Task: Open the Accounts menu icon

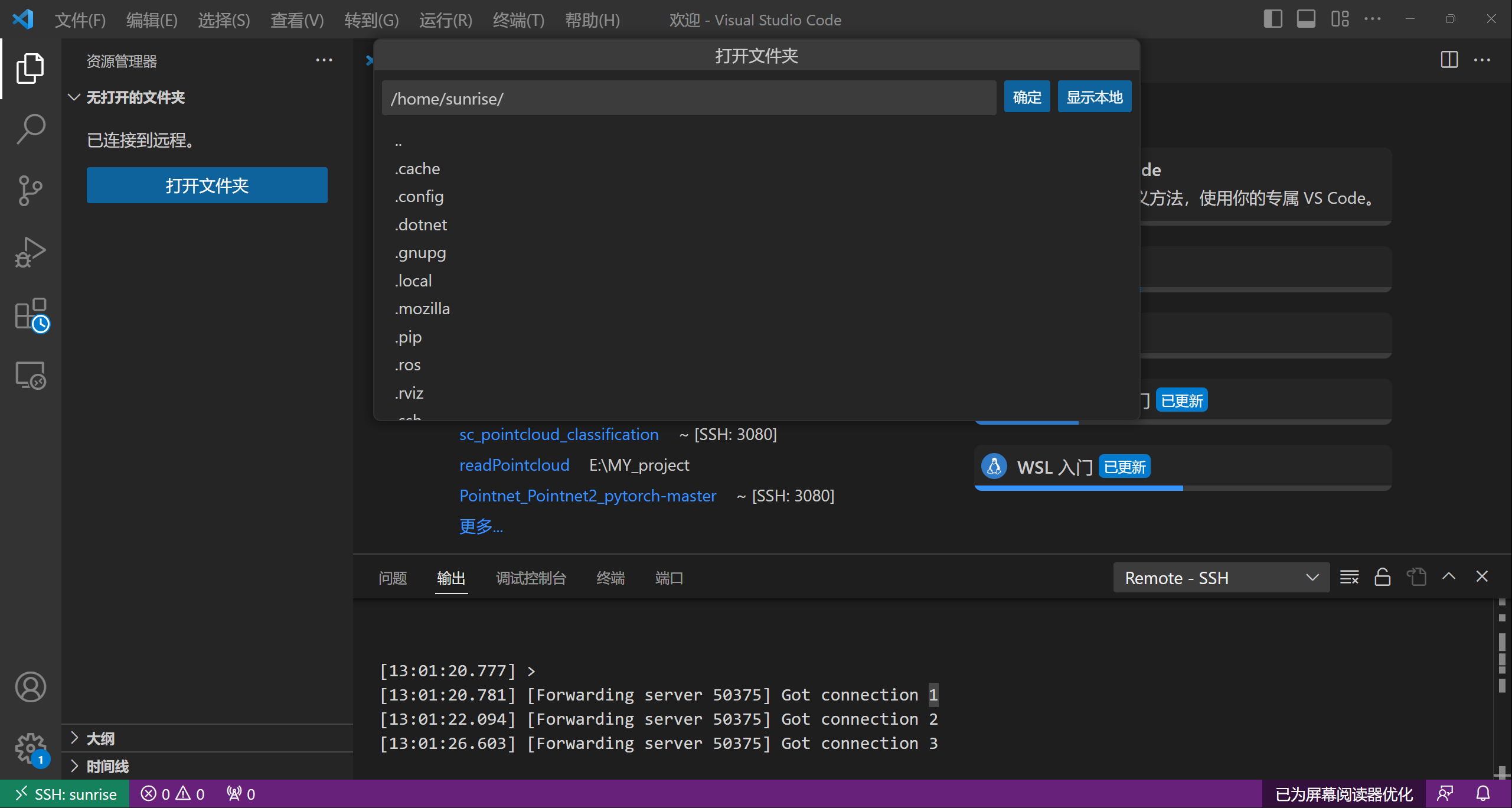Action: point(30,687)
